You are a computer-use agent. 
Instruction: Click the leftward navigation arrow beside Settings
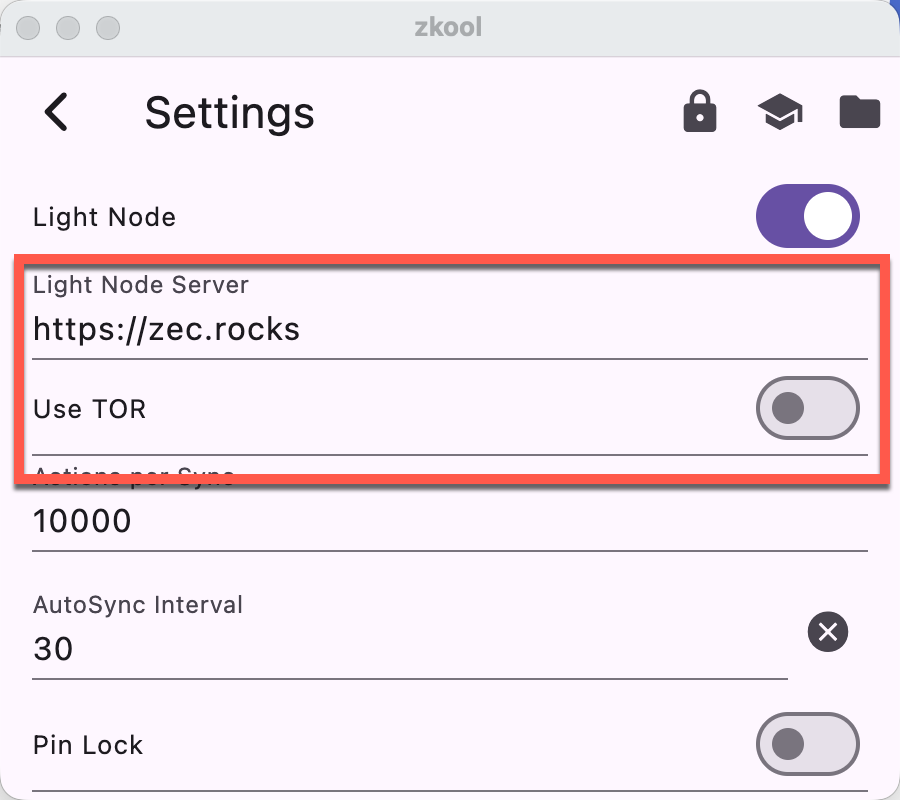(57, 112)
